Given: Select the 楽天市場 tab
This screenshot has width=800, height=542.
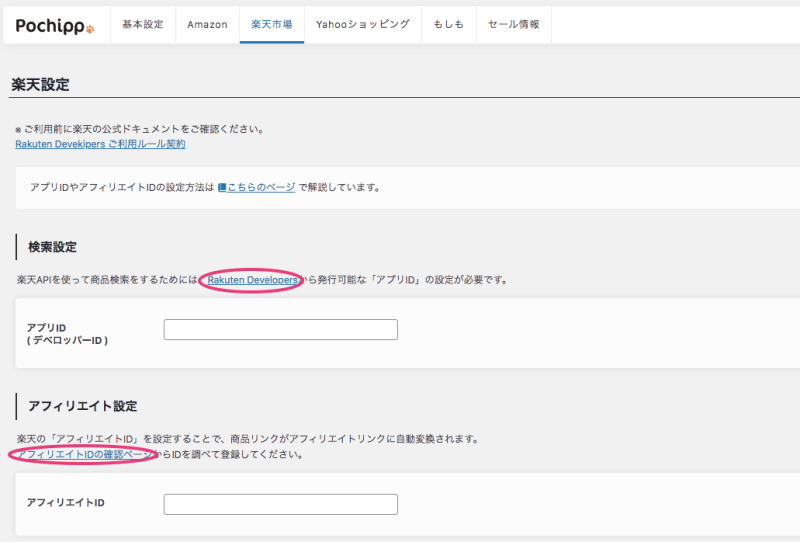Looking at the screenshot, I should [272, 24].
